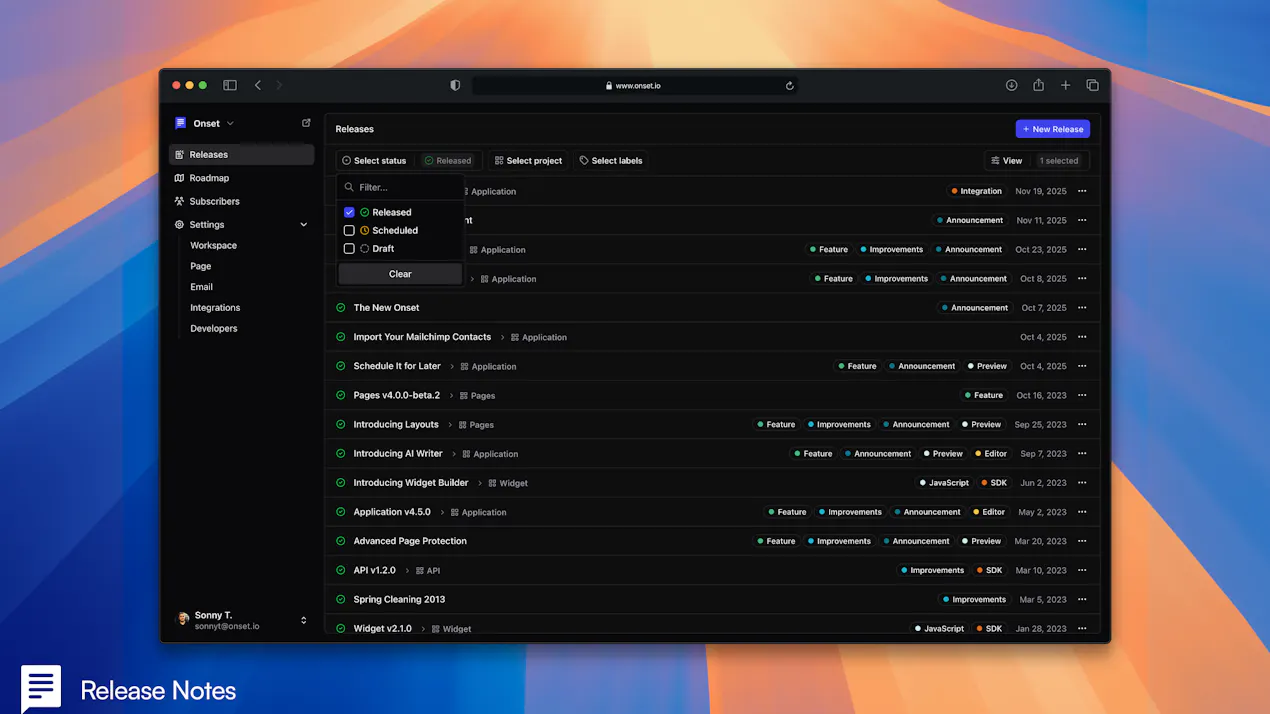Open external page icon beside Onset
The image size is (1270, 714).
306,123
